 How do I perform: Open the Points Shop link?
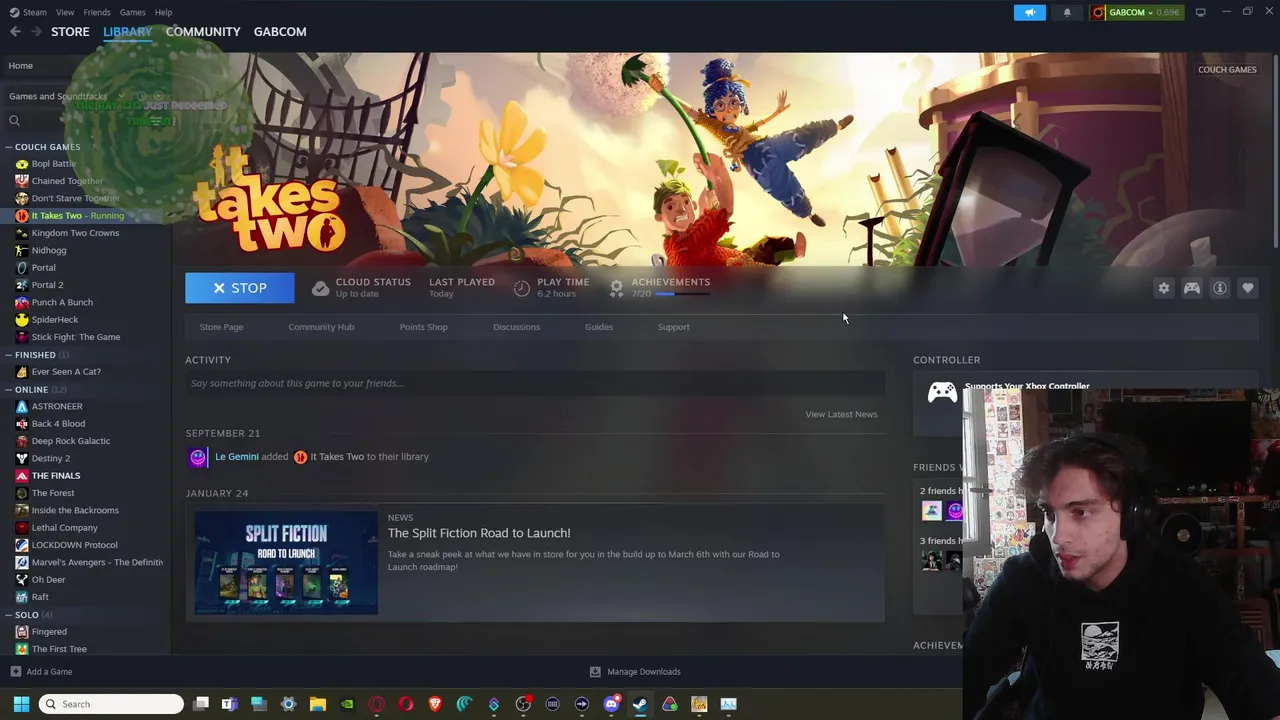(423, 327)
